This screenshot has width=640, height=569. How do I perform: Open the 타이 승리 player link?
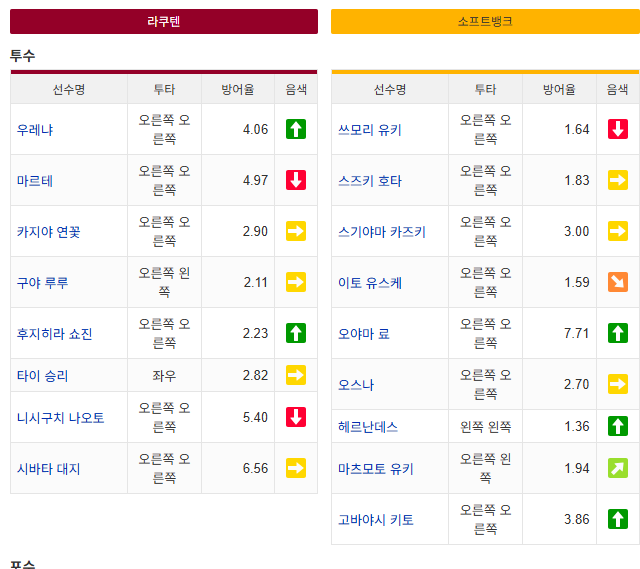coord(42,376)
